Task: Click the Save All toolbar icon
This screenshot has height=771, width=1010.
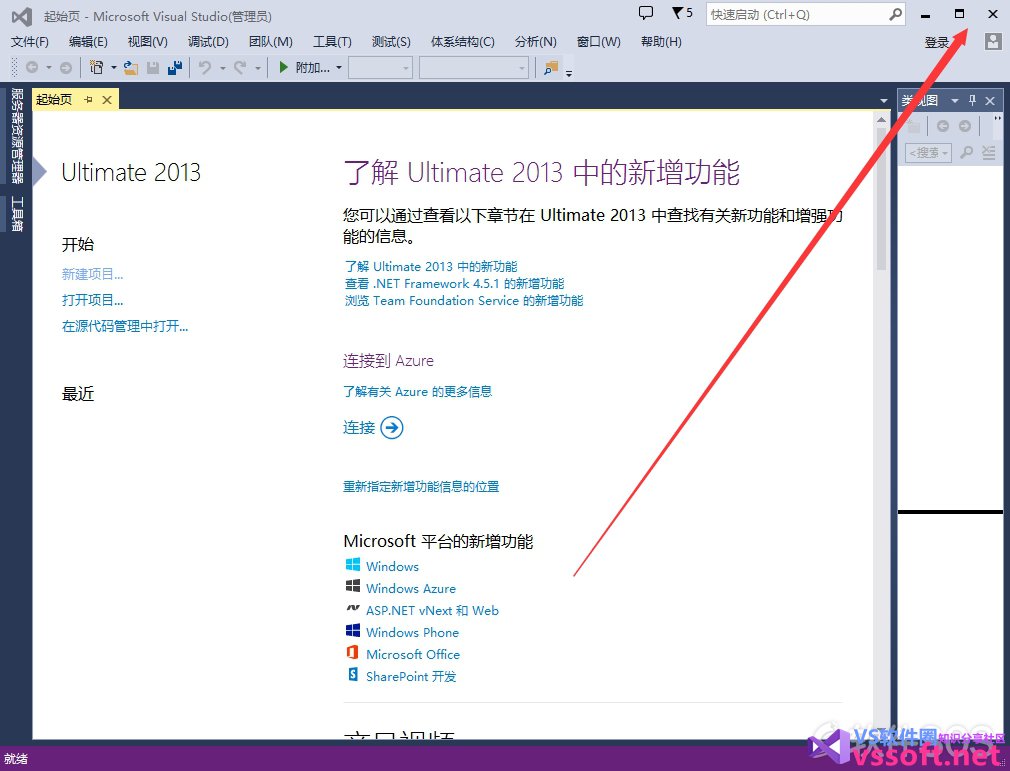Action: click(175, 67)
